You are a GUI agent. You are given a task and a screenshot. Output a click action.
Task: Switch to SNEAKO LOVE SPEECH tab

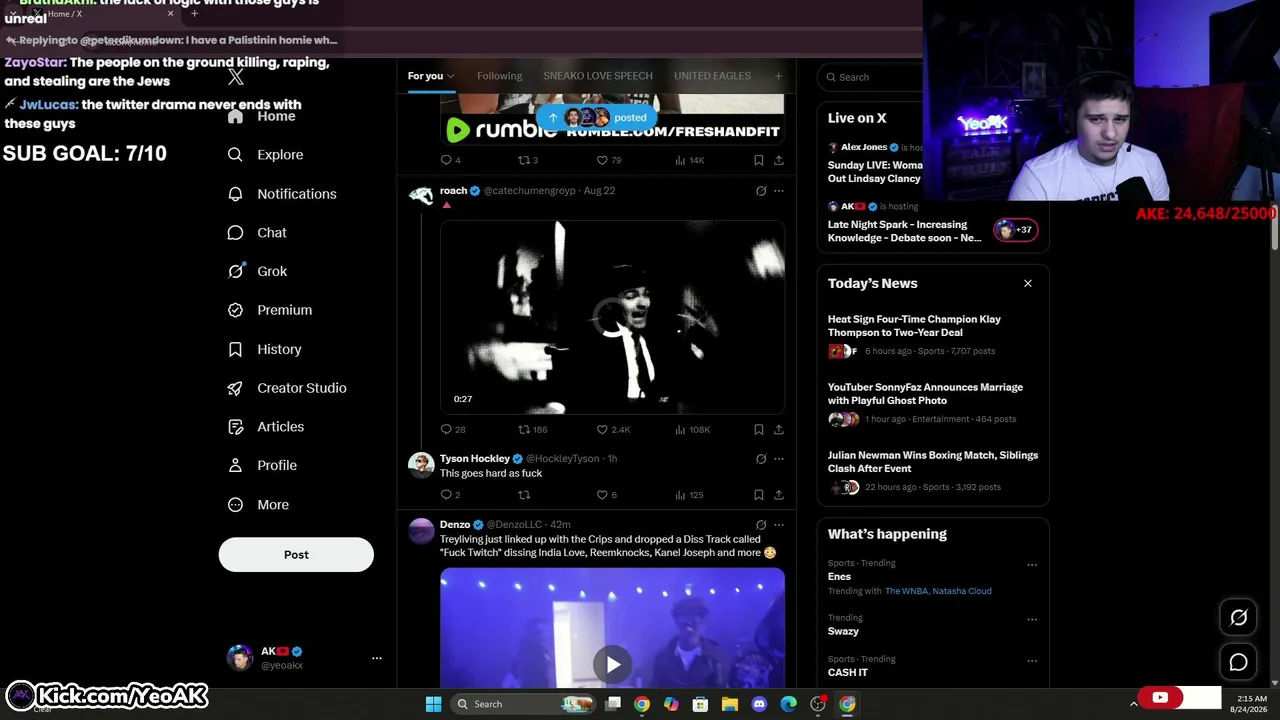(598, 76)
